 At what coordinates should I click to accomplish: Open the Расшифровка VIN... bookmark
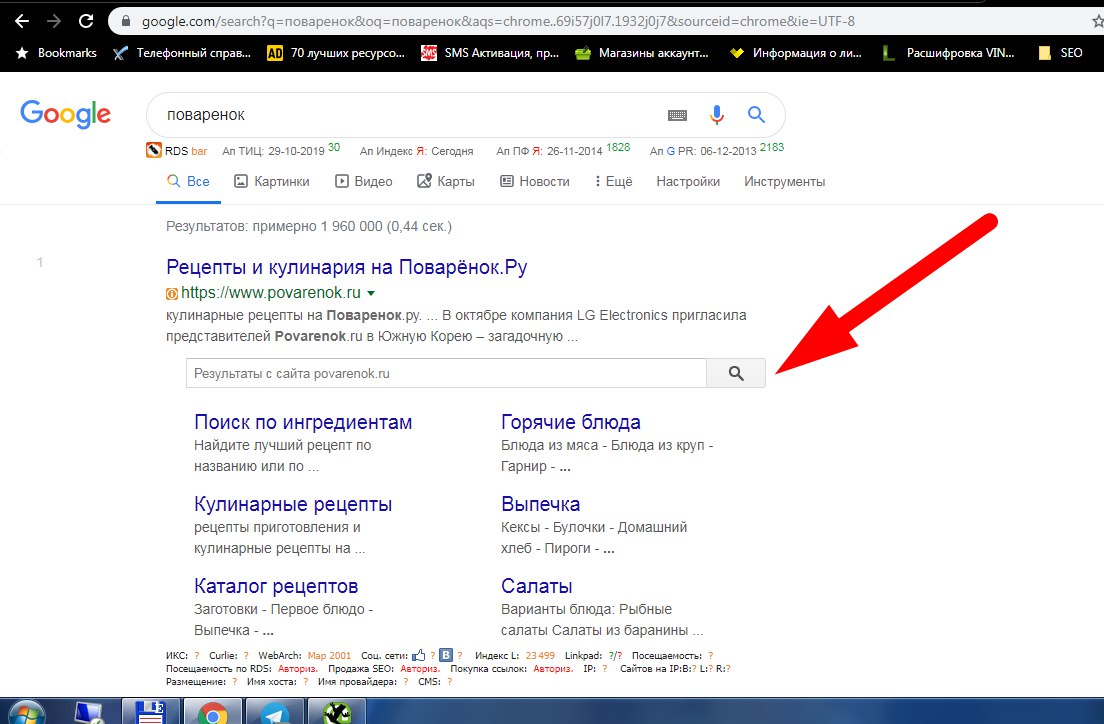(x=948, y=53)
